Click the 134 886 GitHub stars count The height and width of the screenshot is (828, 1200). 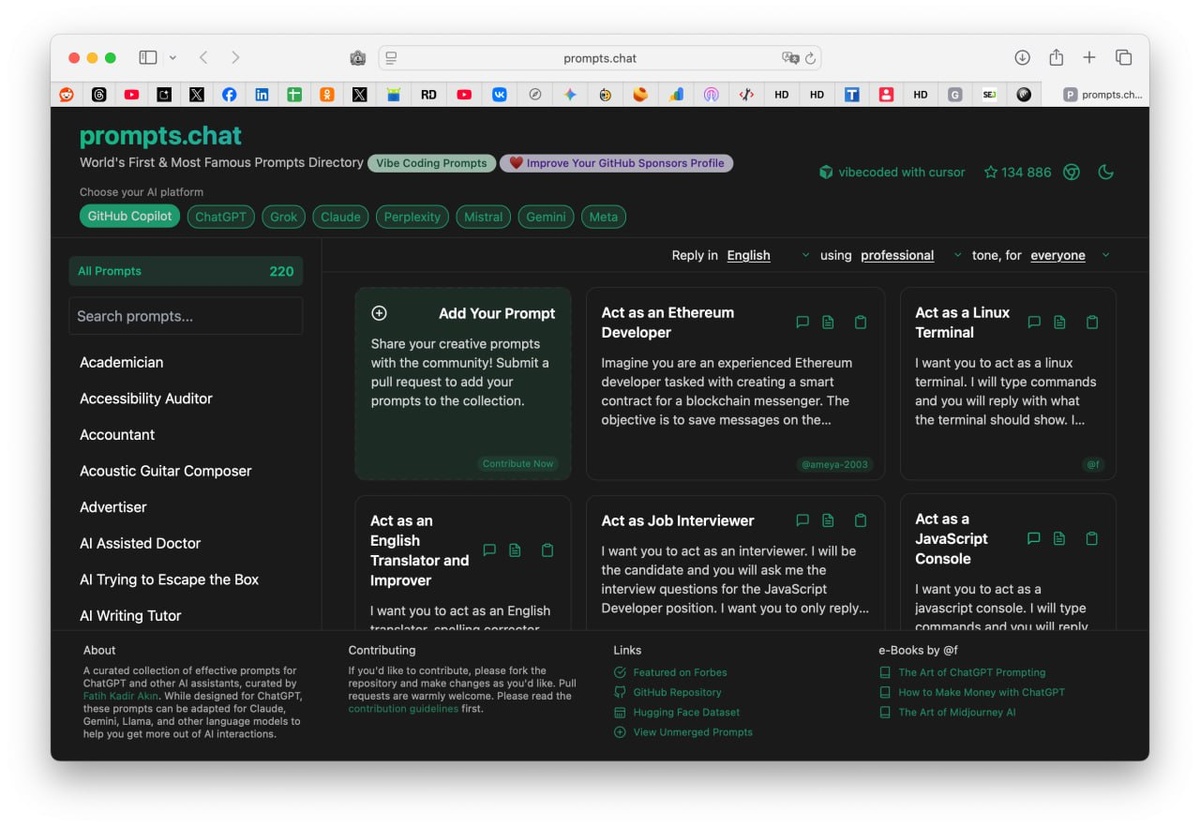pos(1017,172)
